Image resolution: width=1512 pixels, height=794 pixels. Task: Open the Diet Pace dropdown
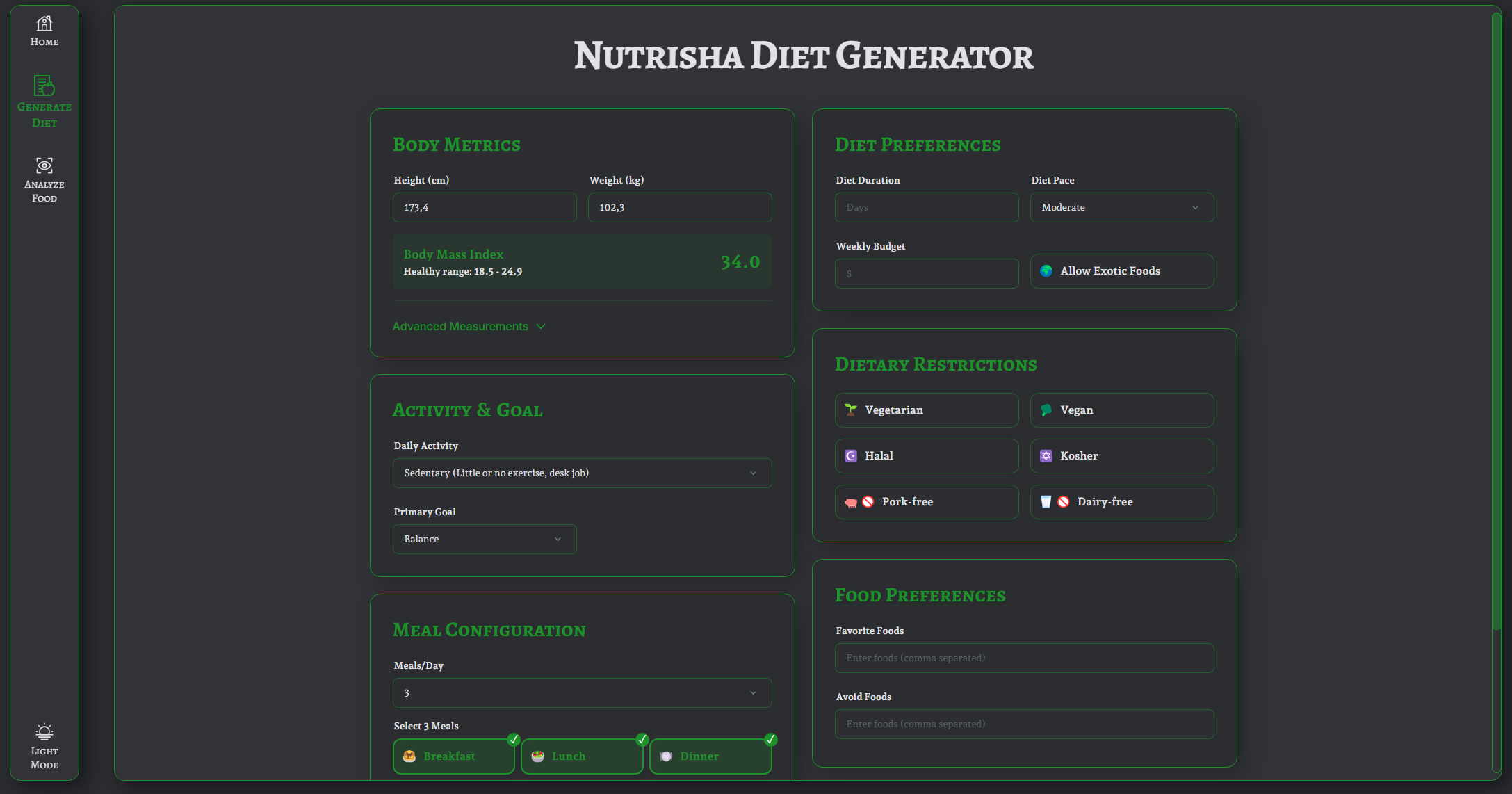click(x=1121, y=207)
